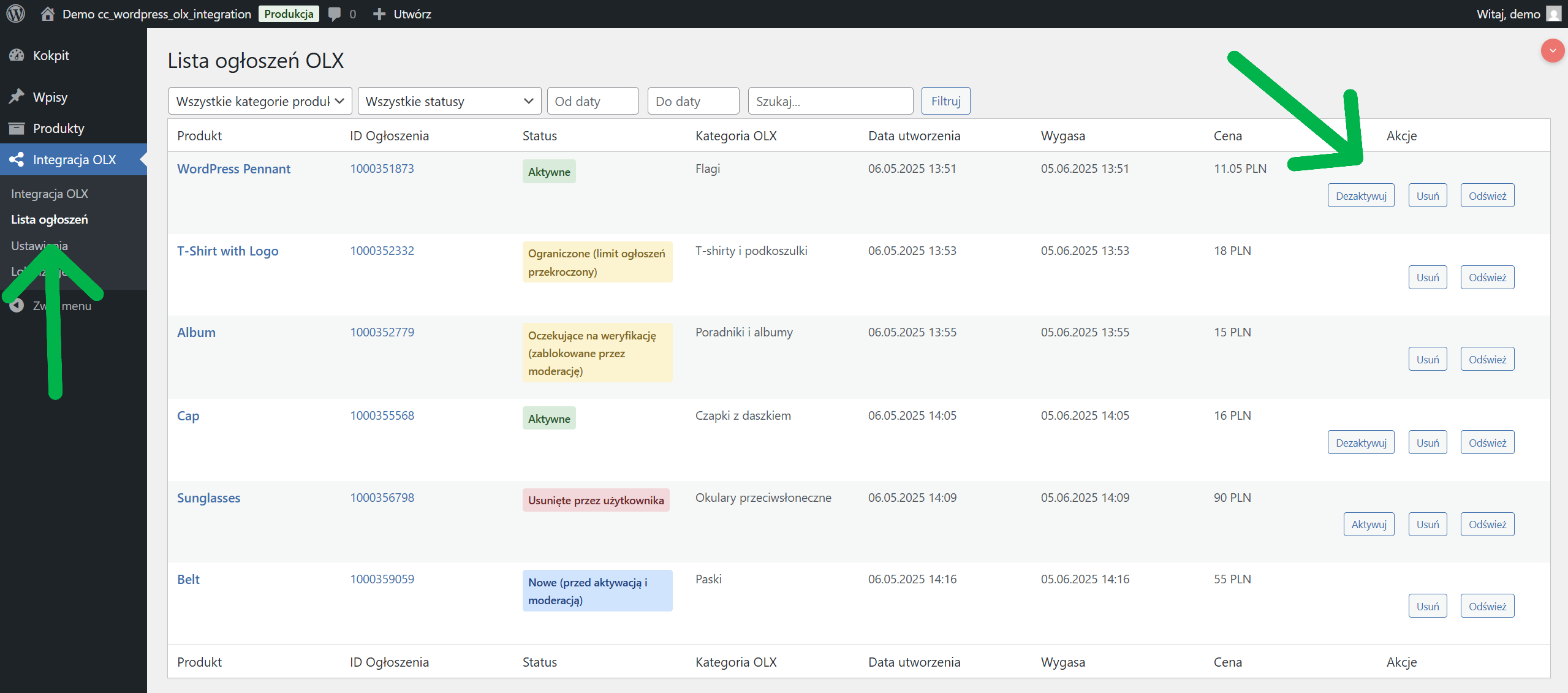Open listing ID 1000351873
The height and width of the screenshot is (693, 1568).
[382, 169]
